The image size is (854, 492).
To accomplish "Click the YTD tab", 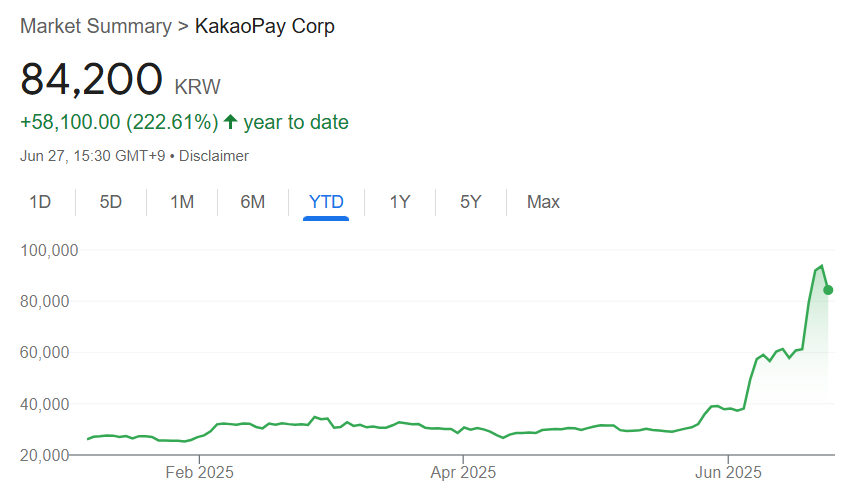I will tap(326, 202).
